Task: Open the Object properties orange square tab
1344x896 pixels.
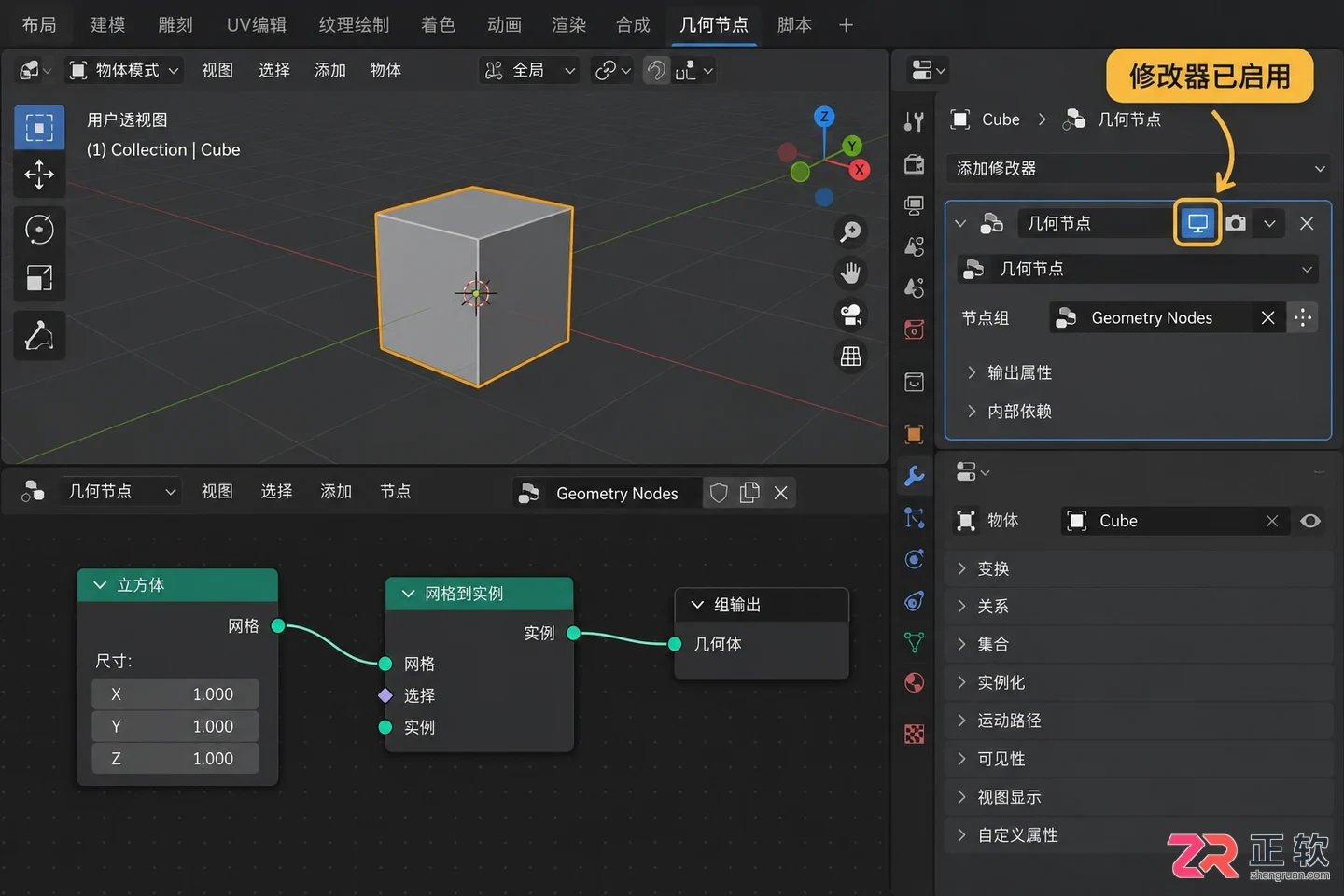Action: pyautogui.click(x=915, y=434)
